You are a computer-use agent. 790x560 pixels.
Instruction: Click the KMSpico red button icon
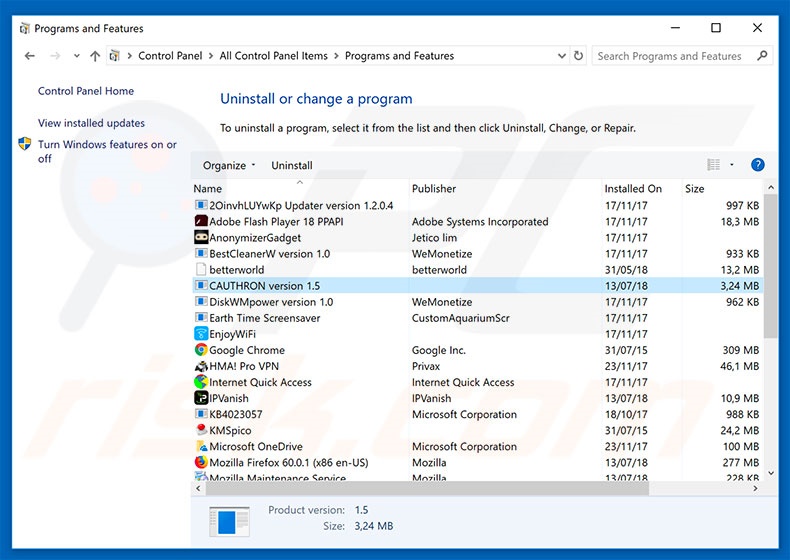pos(201,430)
